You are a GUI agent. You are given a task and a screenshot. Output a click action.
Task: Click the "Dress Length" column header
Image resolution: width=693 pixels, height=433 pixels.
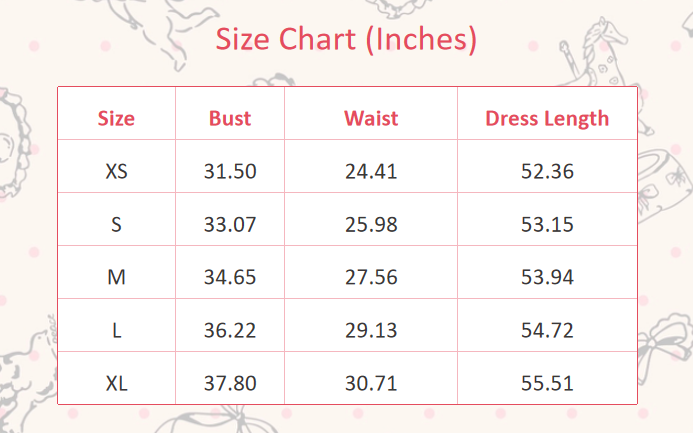click(x=547, y=118)
